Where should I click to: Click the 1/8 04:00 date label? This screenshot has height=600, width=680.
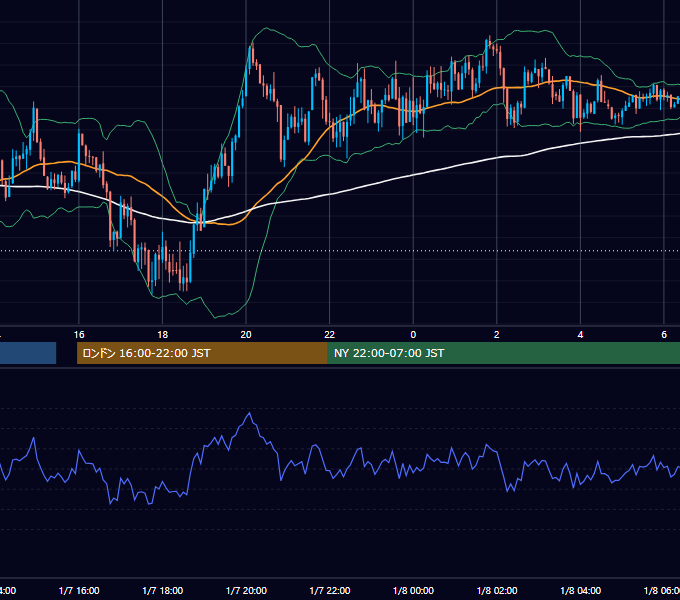581,590
